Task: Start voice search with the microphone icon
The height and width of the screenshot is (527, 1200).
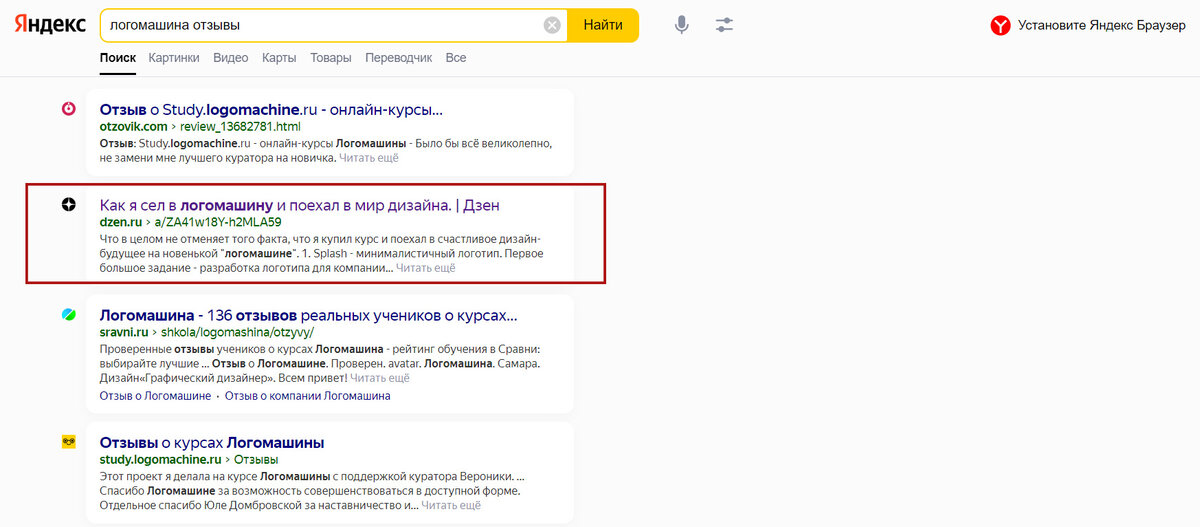Action: pos(681,25)
